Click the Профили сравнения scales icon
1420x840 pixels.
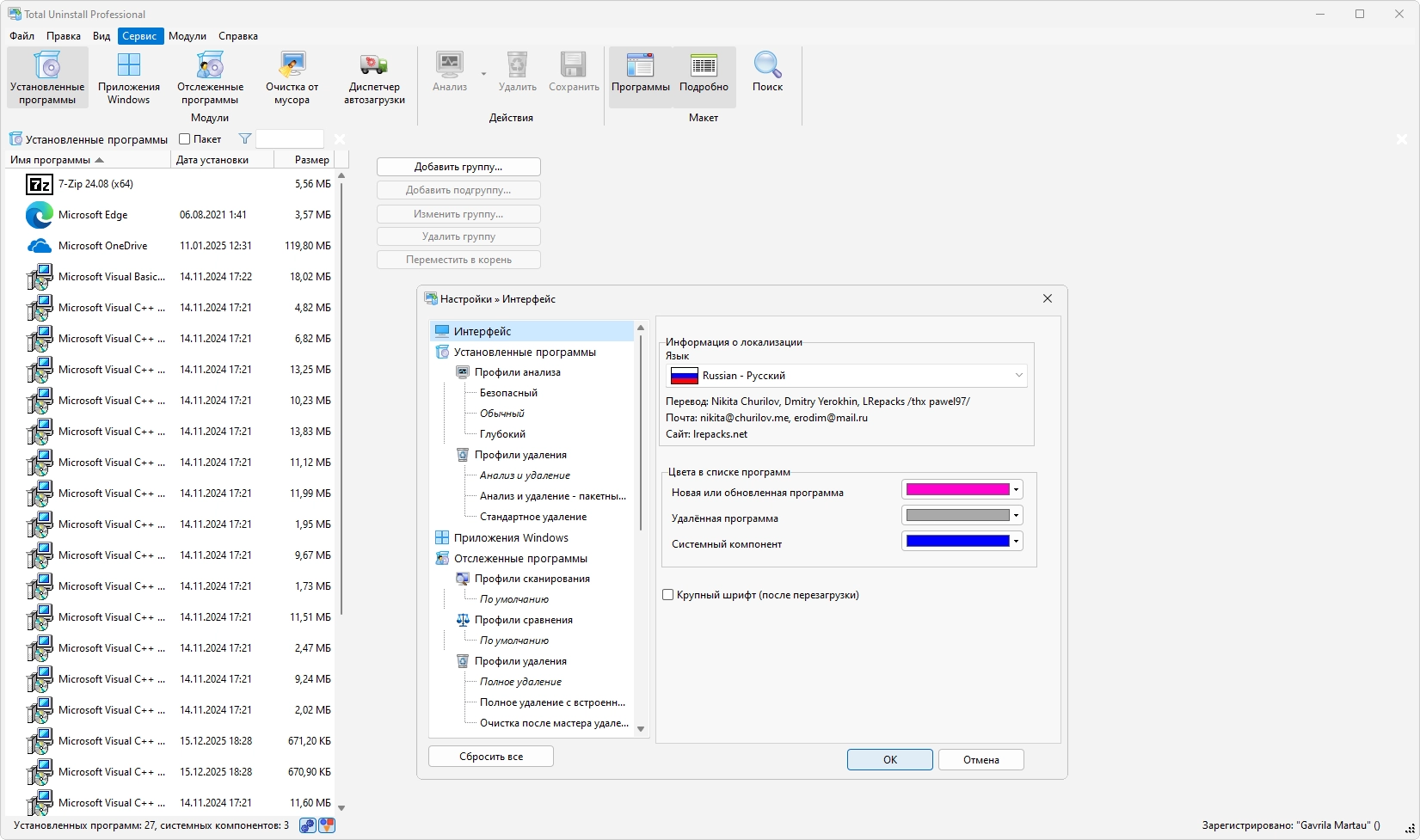coord(463,620)
